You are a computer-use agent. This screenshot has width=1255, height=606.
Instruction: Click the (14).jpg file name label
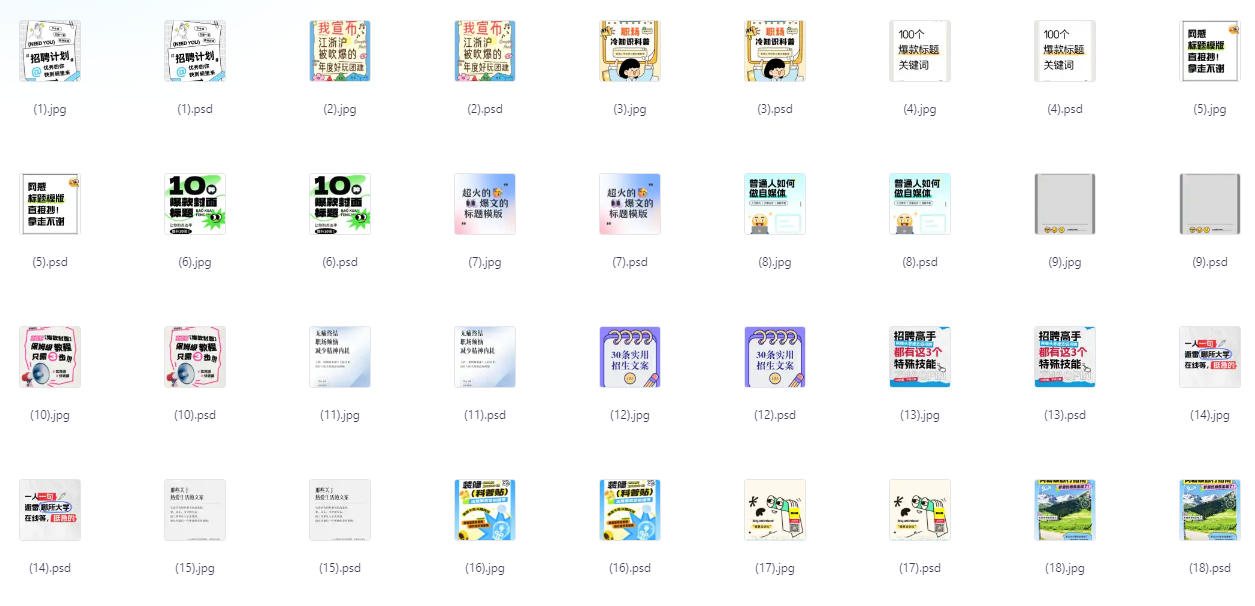[1210, 415]
